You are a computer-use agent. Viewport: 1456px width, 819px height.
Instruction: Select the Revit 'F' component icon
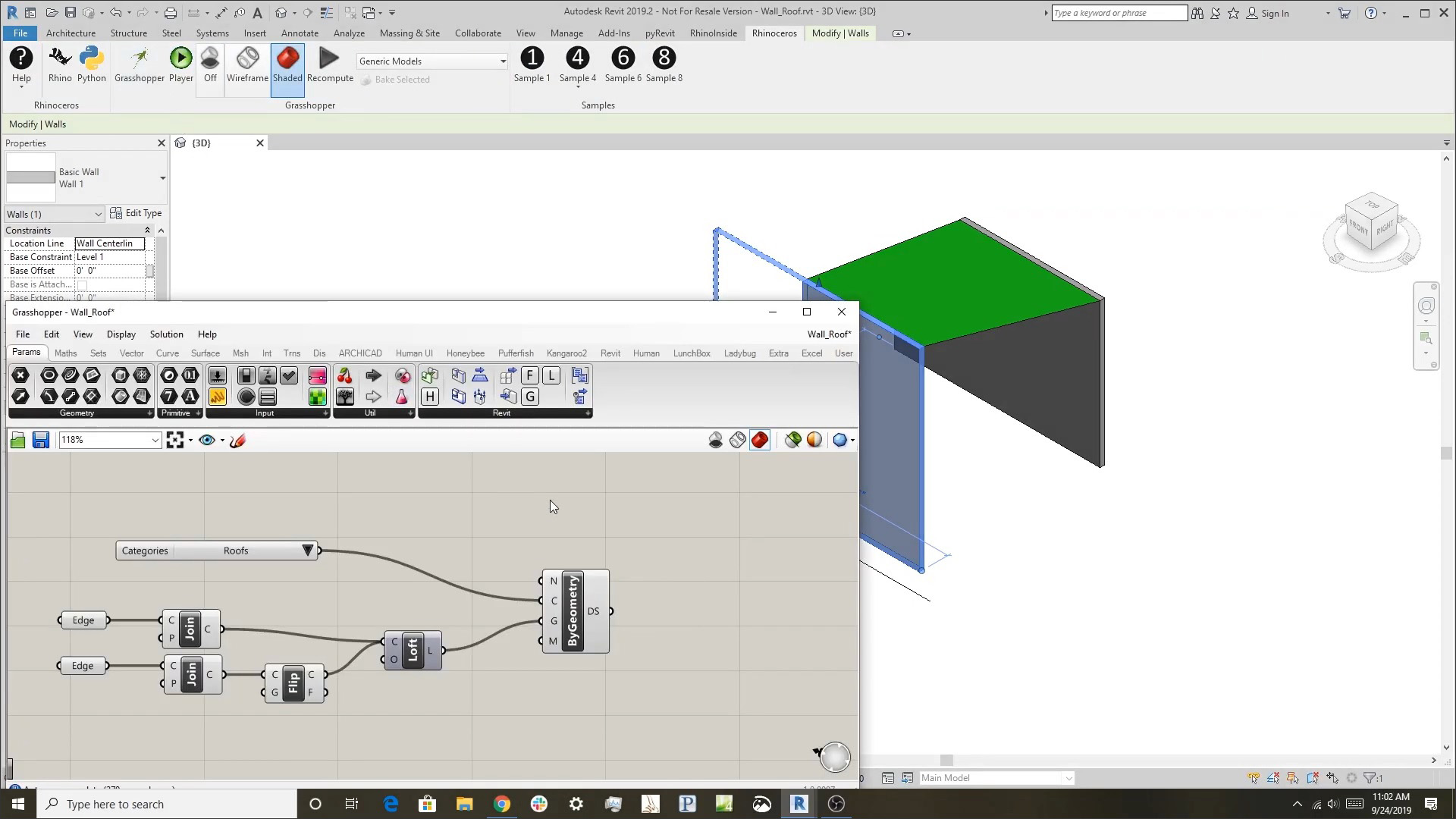click(529, 375)
